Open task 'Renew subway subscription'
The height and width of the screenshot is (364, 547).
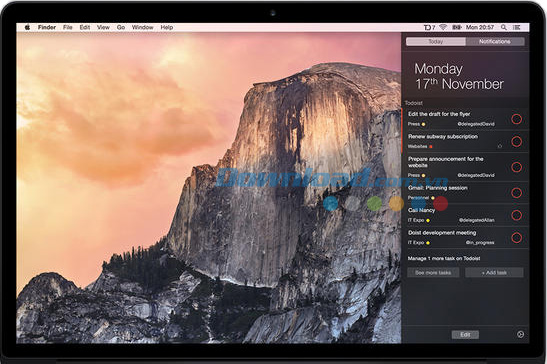[x=443, y=136]
